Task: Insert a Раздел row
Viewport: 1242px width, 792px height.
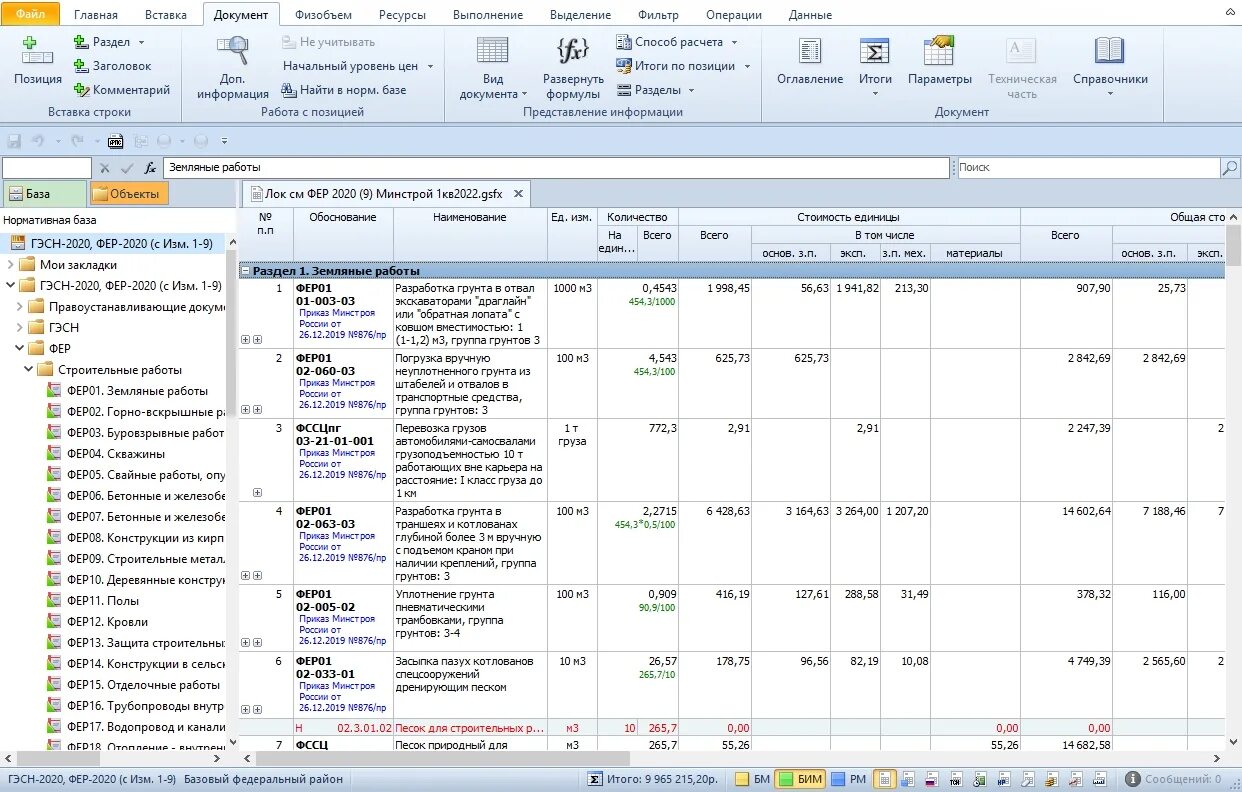Action: 102,42
